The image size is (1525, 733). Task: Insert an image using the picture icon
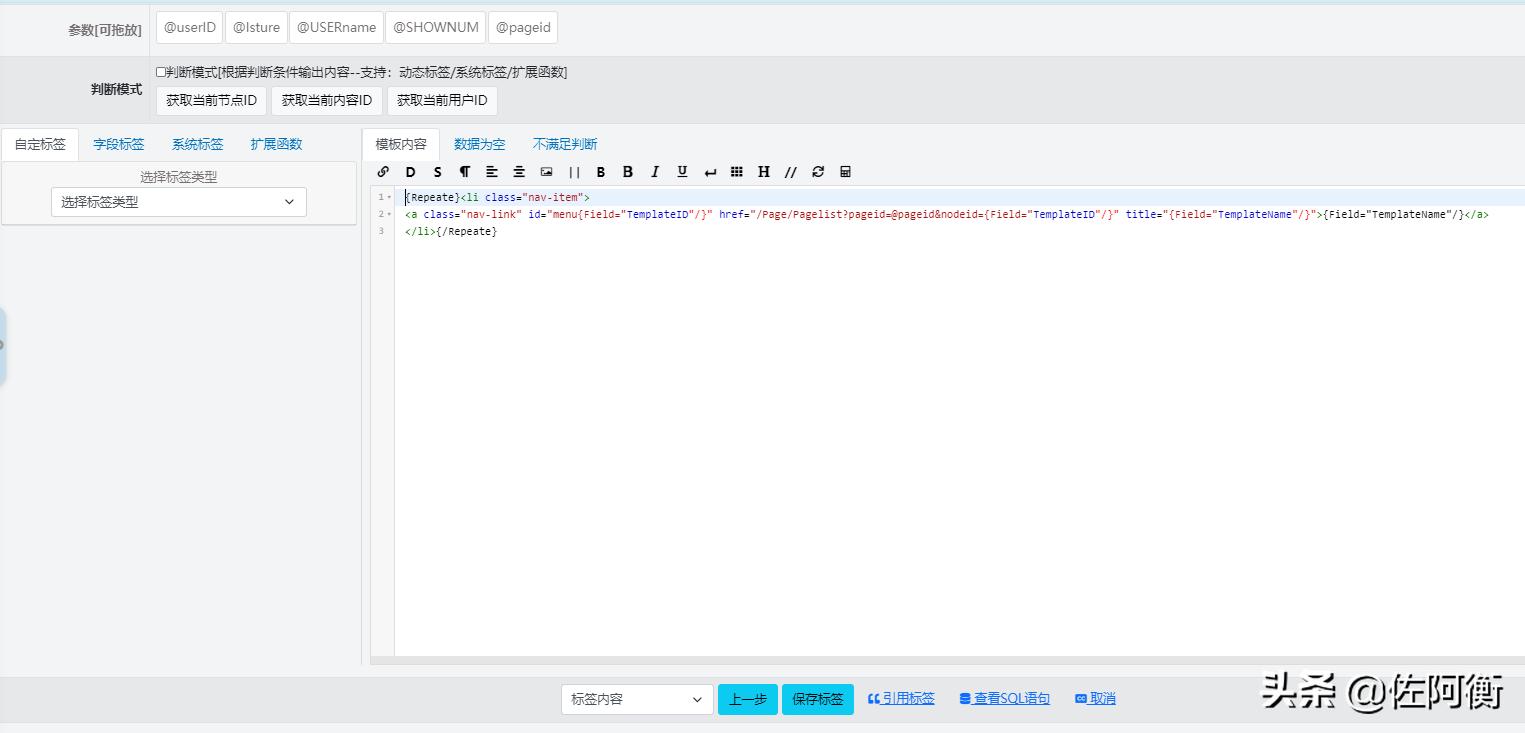[546, 172]
